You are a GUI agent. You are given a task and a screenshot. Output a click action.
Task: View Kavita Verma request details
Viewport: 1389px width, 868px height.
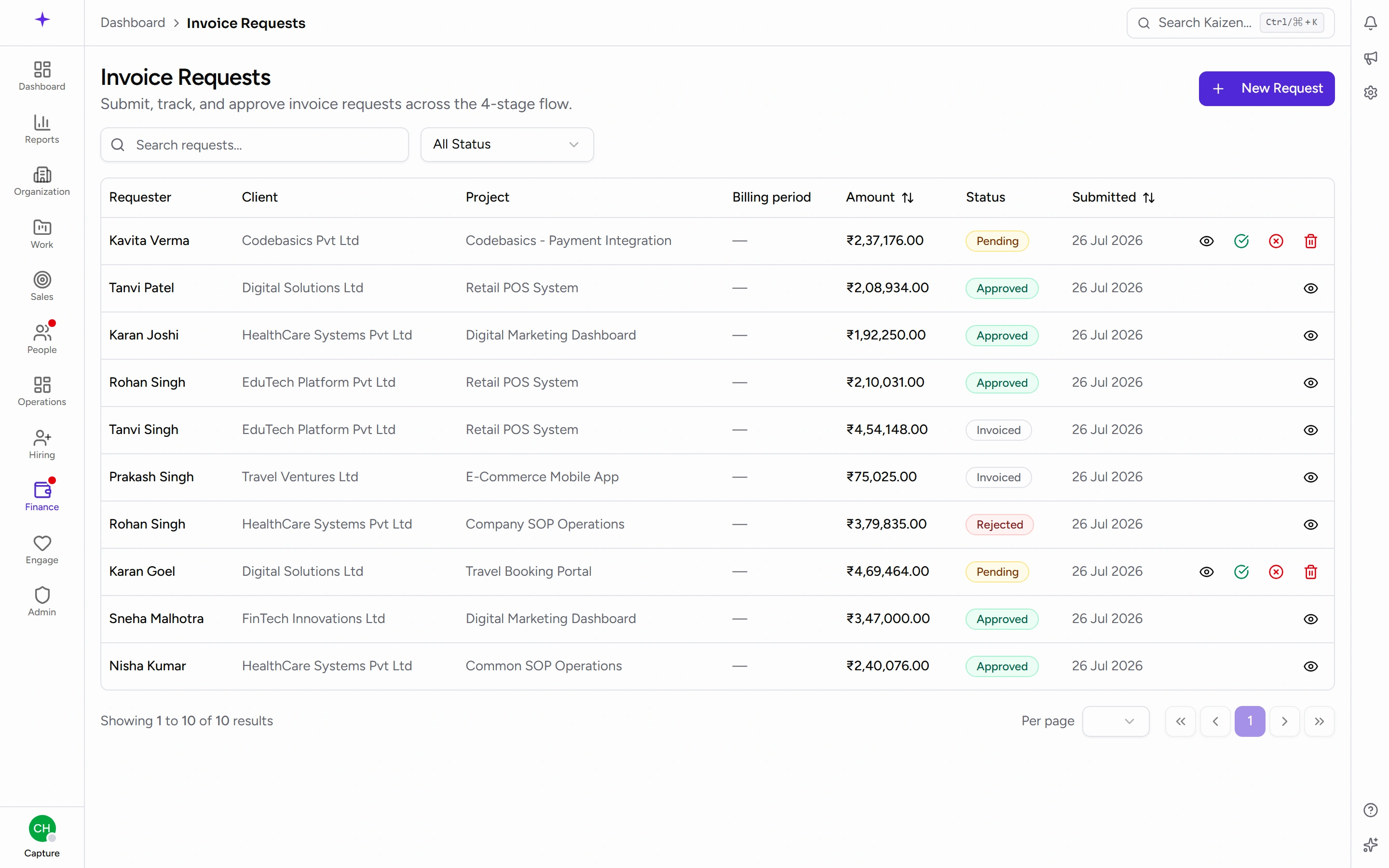pos(1207,241)
